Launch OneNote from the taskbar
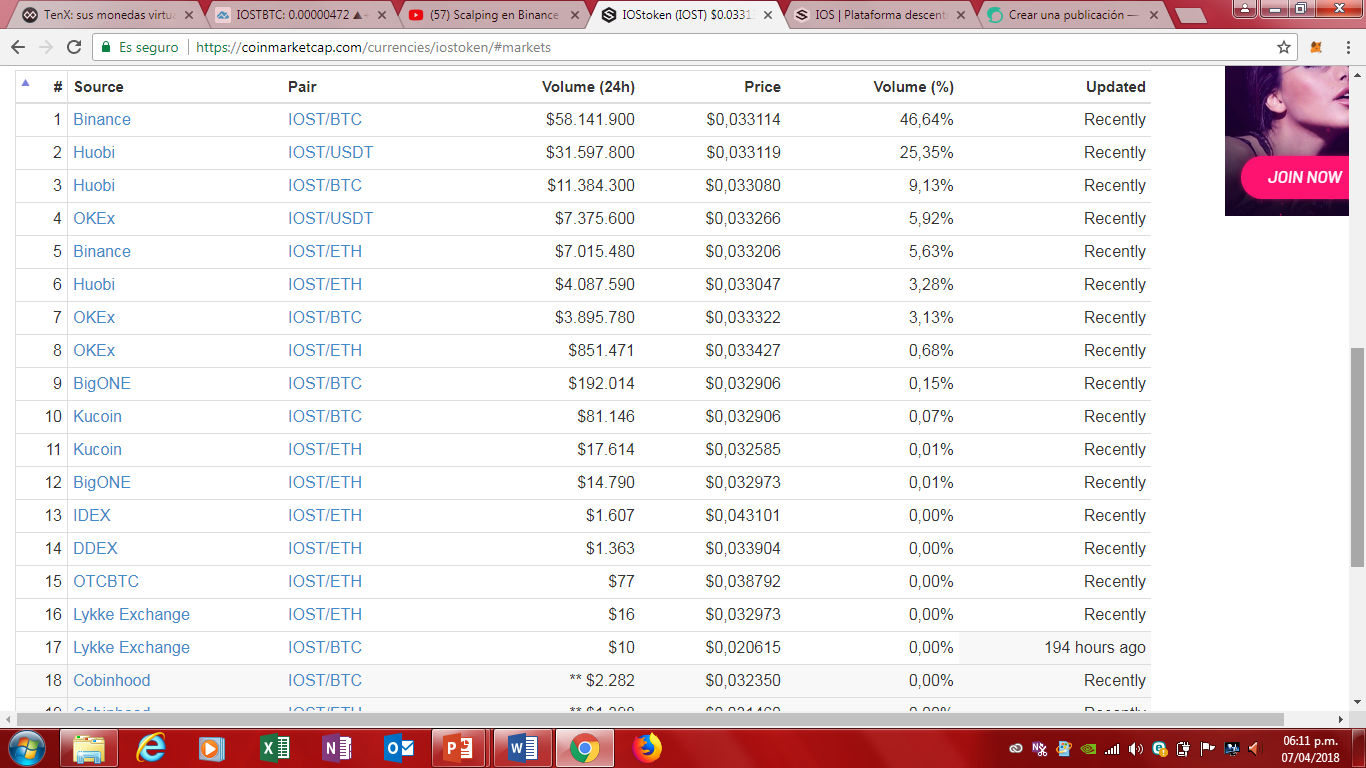Viewport: 1366px width, 768px height. coord(336,747)
